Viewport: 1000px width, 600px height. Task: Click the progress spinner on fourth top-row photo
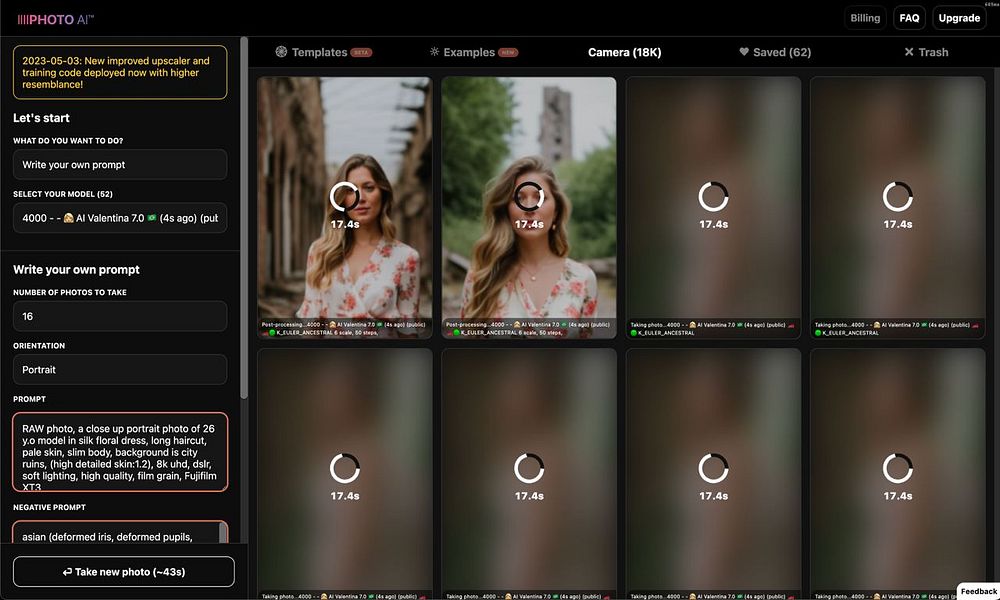click(897, 196)
